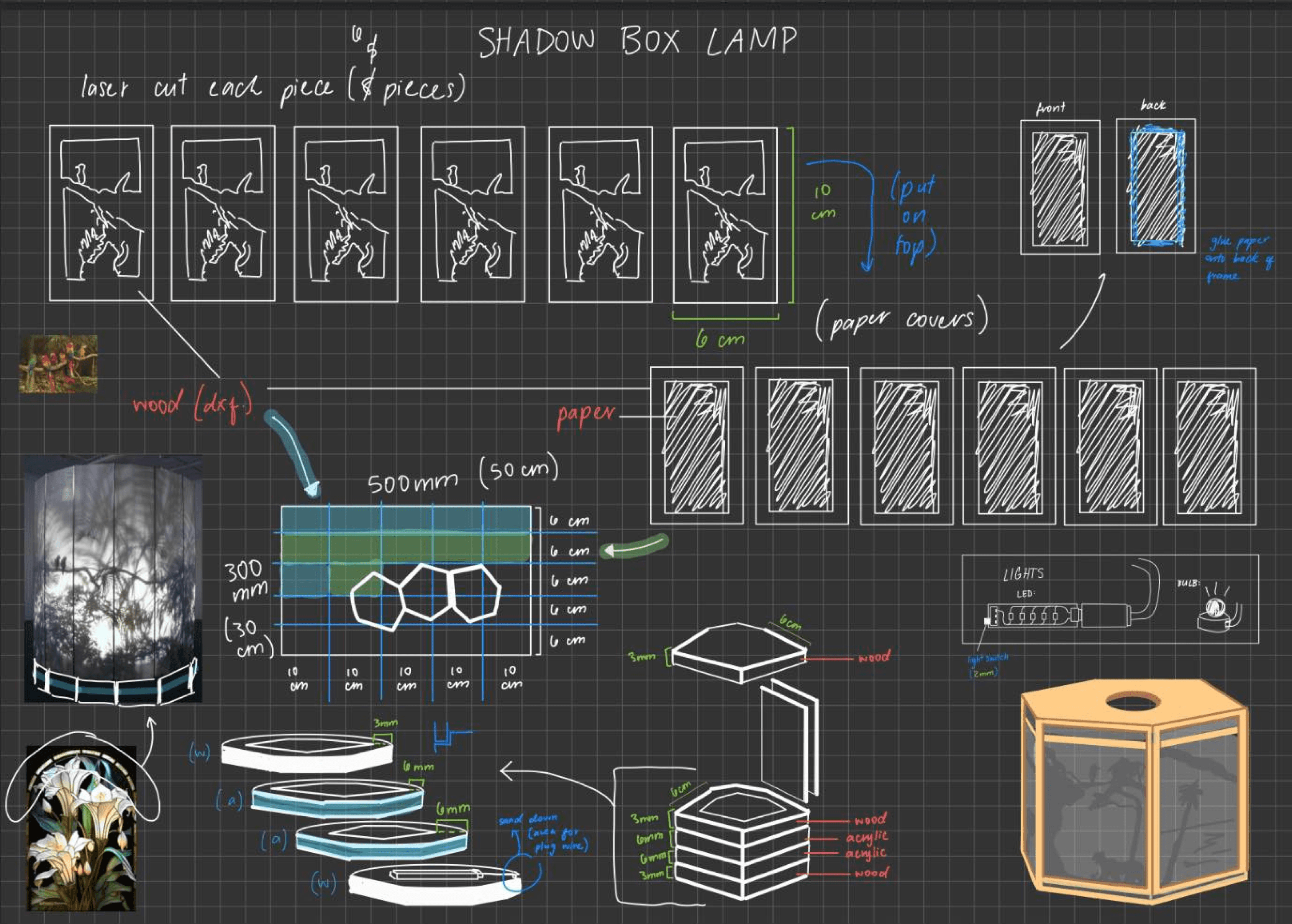Select the first laser cut piece sketch
Viewport: 1292px width, 924px height.
(x=101, y=213)
